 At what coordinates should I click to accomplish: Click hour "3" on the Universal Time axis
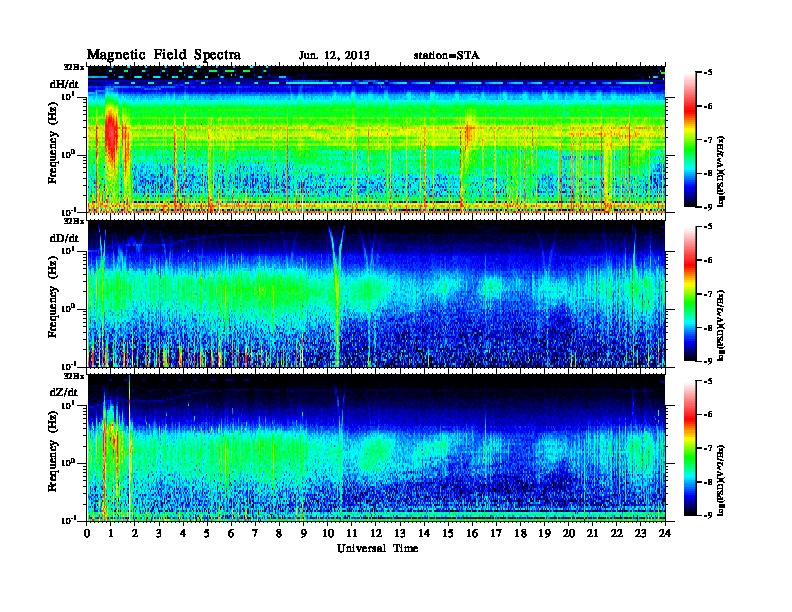pos(159,533)
